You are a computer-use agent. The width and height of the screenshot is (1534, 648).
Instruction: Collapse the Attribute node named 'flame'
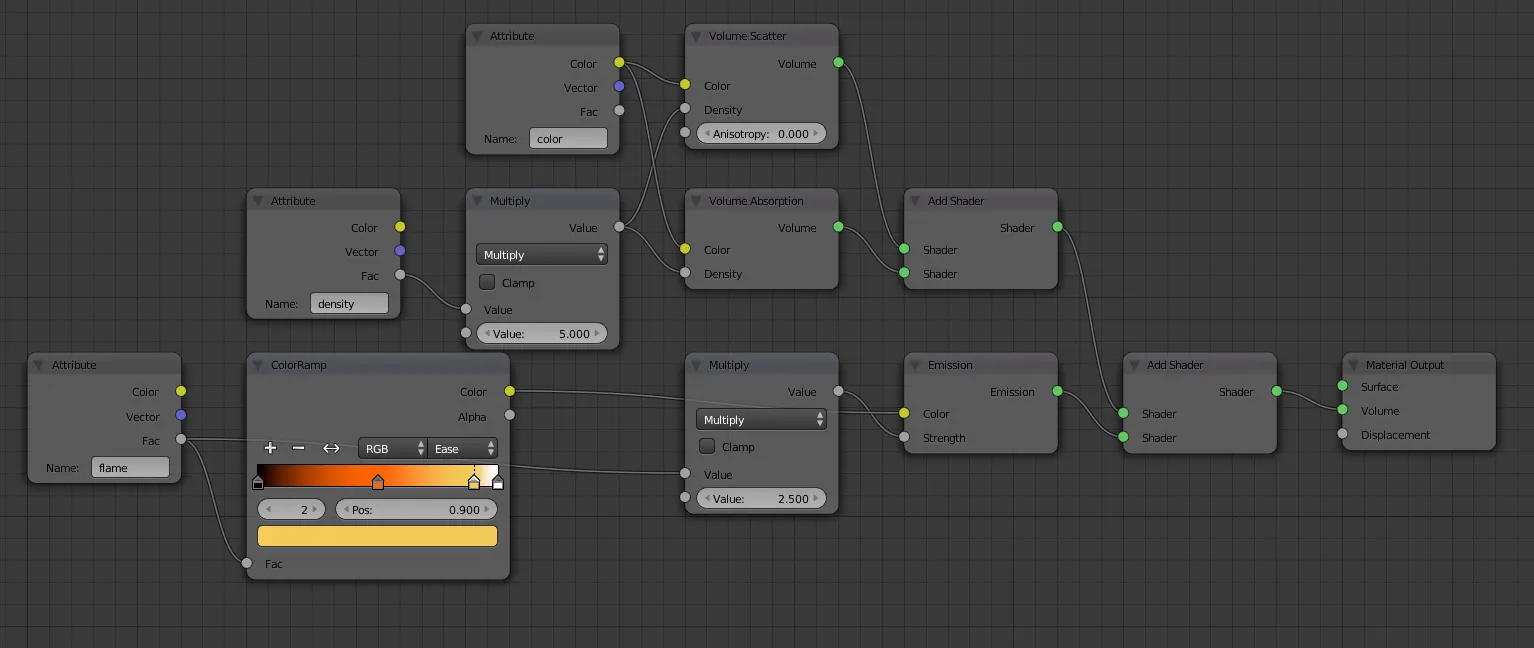[39, 365]
